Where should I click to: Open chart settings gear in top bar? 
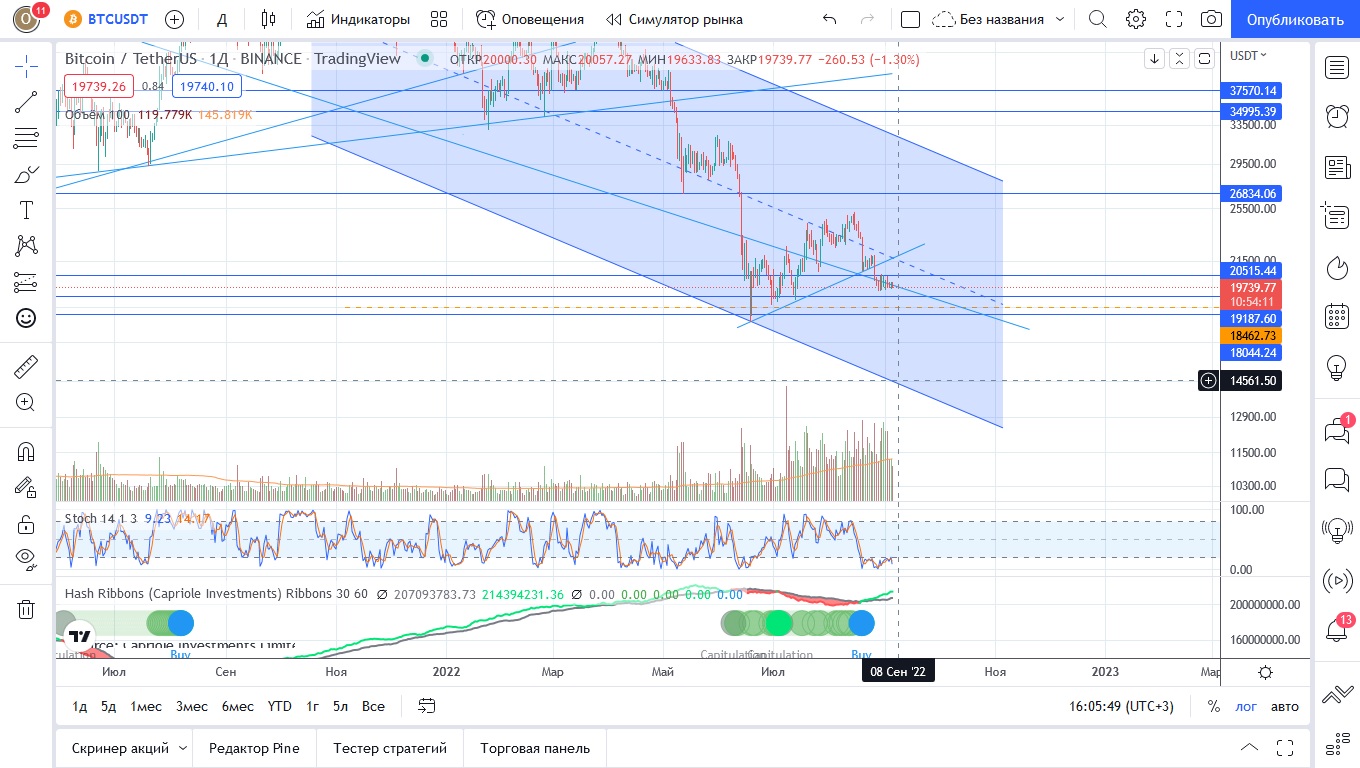(1136, 19)
